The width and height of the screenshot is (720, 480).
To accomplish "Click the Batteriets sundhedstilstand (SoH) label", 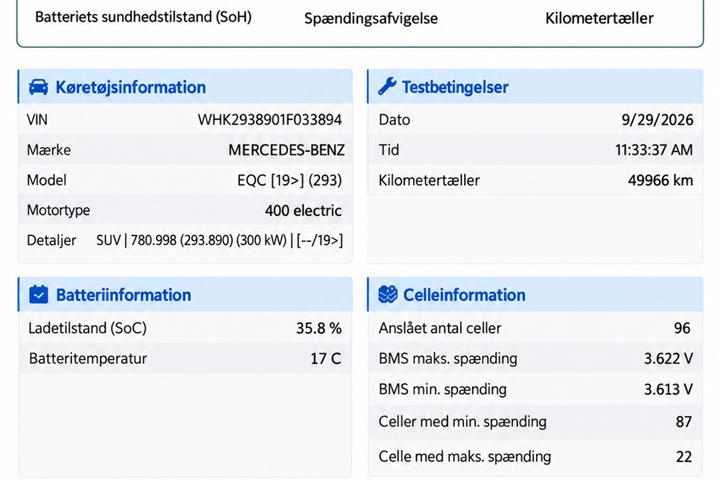I will pyautogui.click(x=143, y=17).
